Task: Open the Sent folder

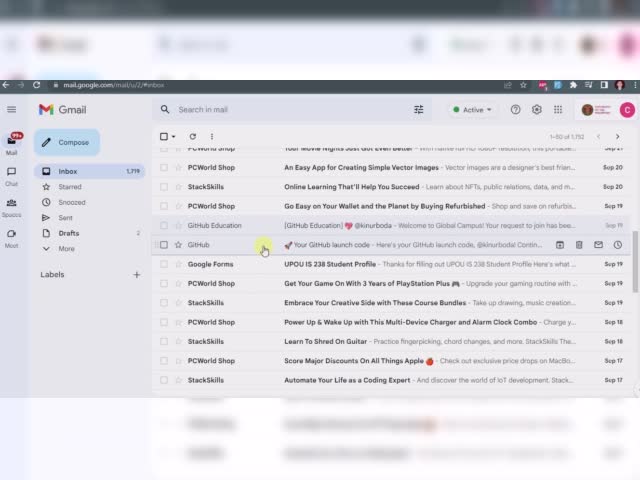Action: tap(89, 218)
